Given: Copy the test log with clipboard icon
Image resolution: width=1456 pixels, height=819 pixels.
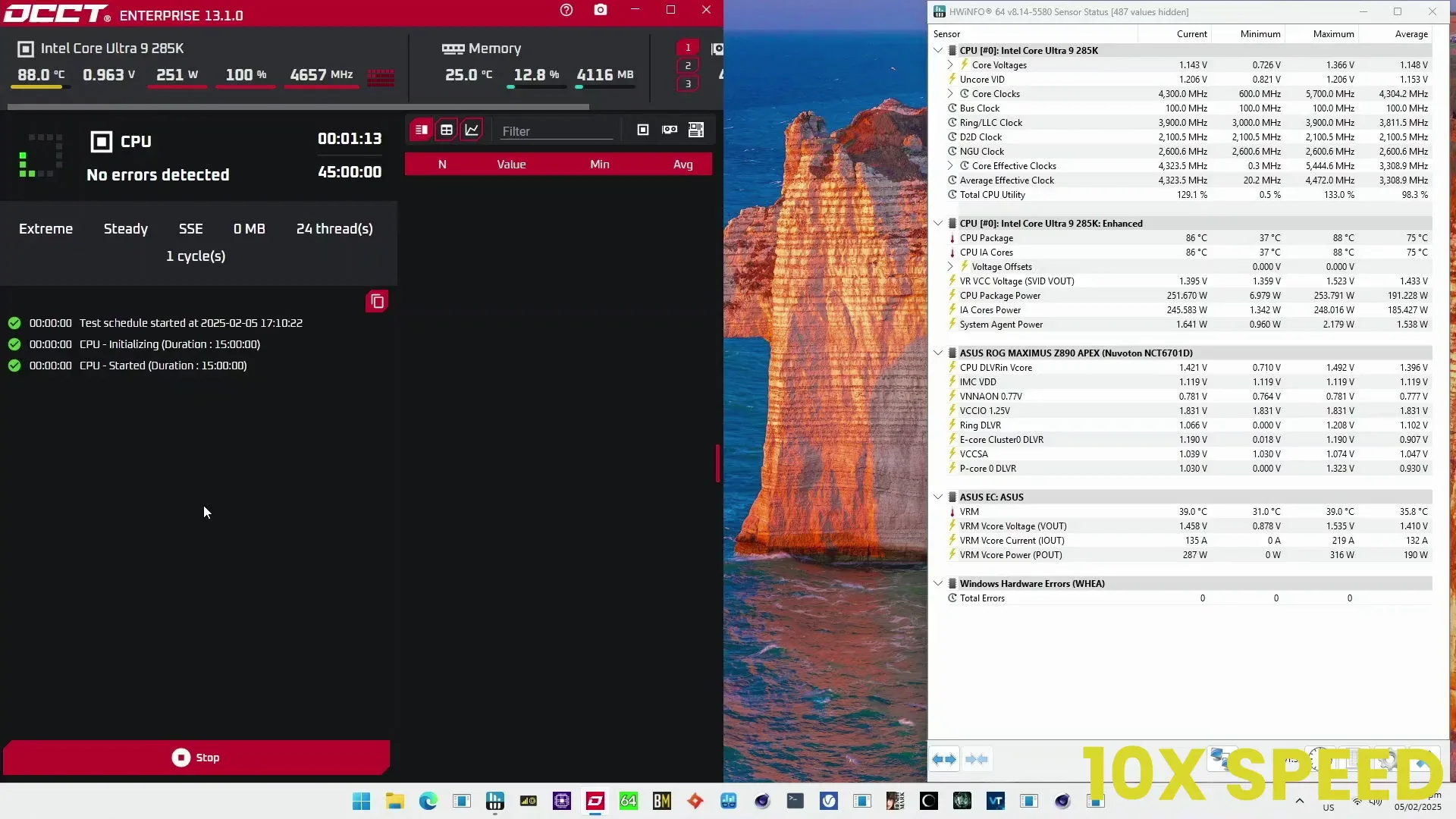Looking at the screenshot, I should click(377, 302).
